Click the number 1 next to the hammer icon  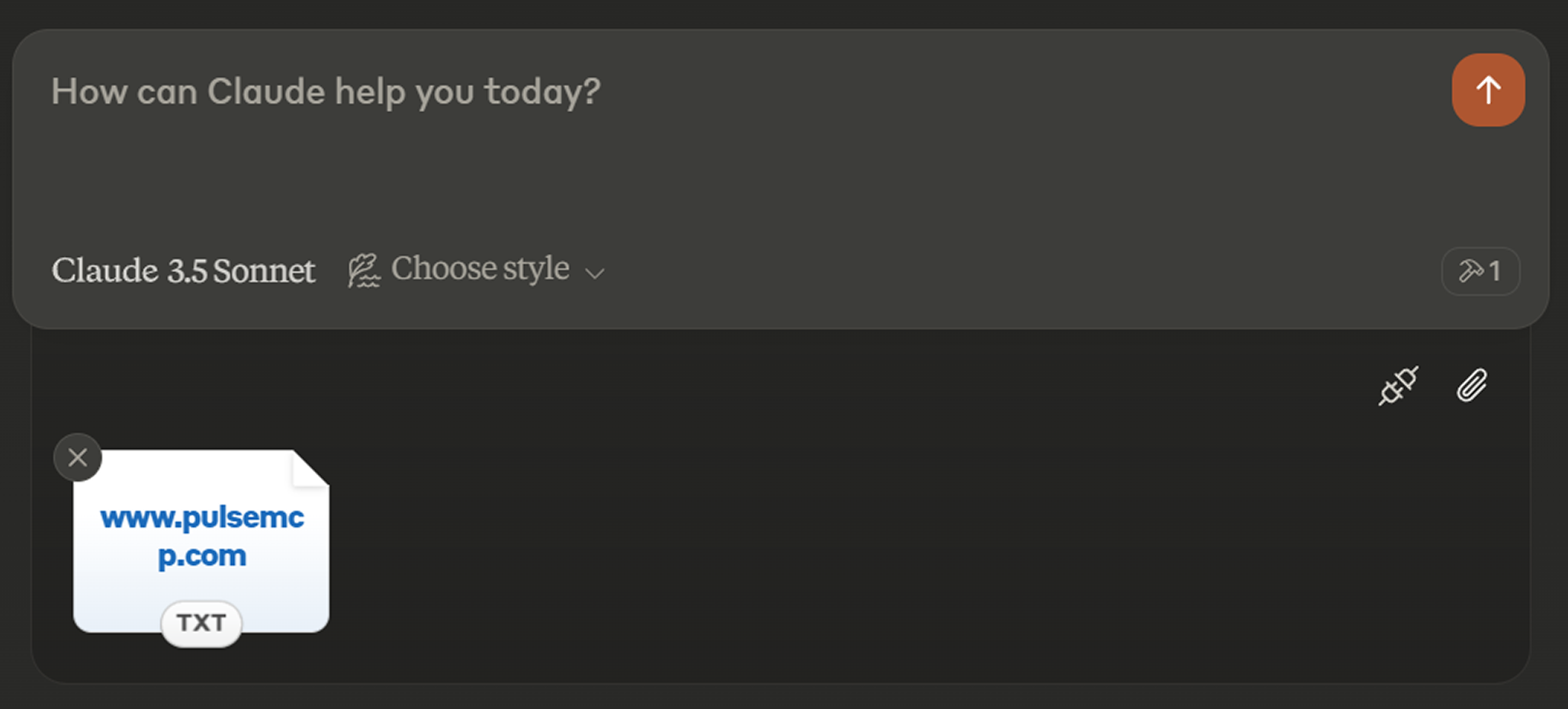[1495, 271]
